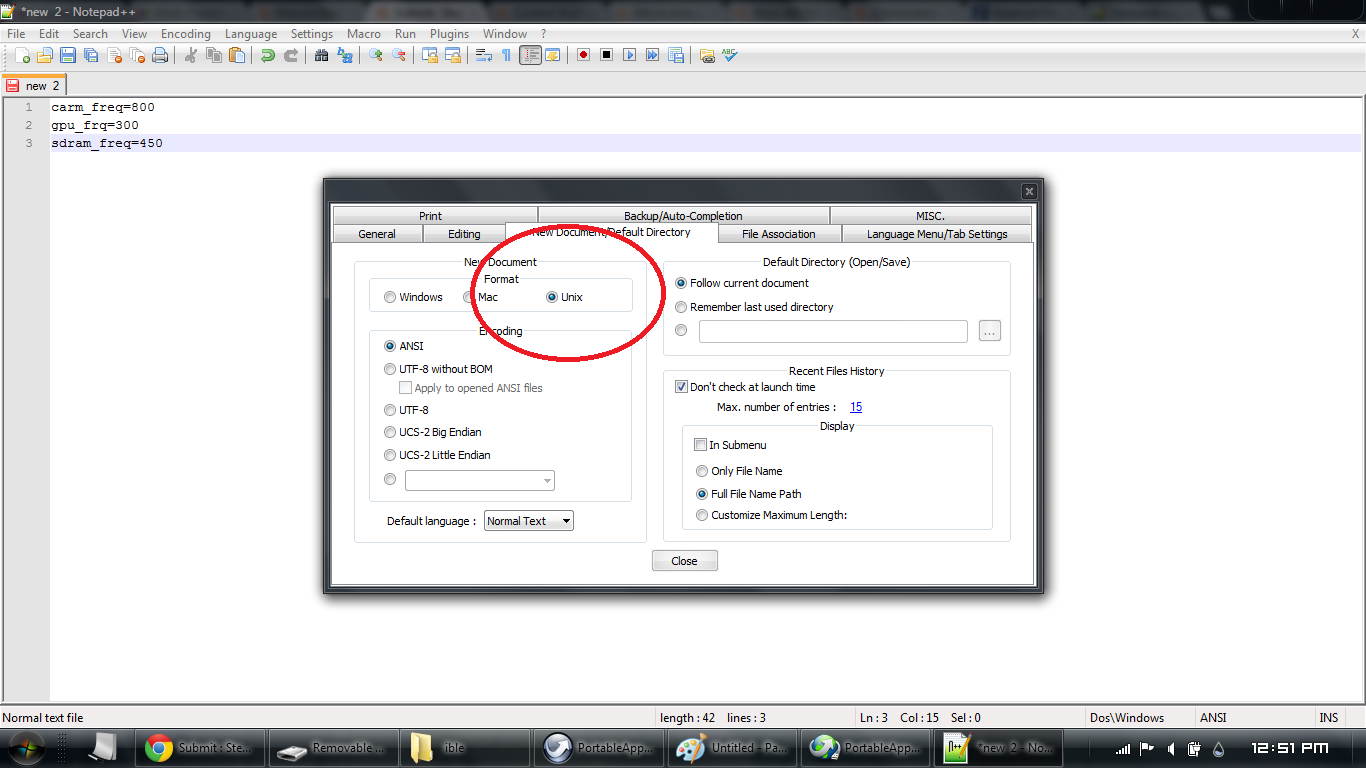The width and height of the screenshot is (1366, 768).
Task: Click the Print toolbar icon
Action: click(160, 56)
